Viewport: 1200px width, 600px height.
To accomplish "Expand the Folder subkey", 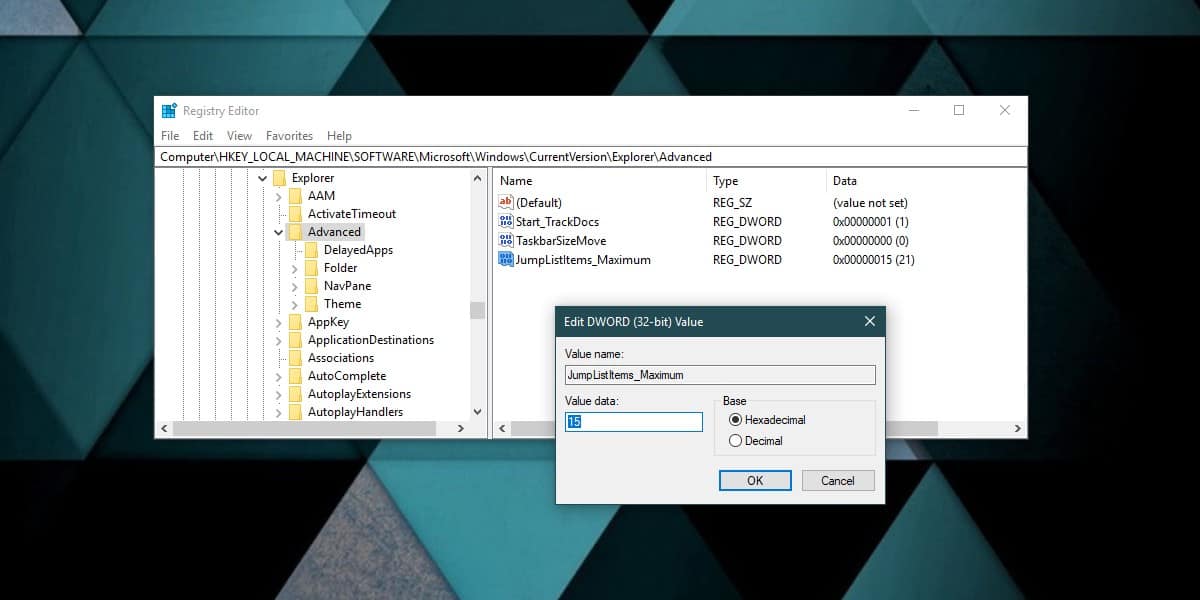I will 295,268.
